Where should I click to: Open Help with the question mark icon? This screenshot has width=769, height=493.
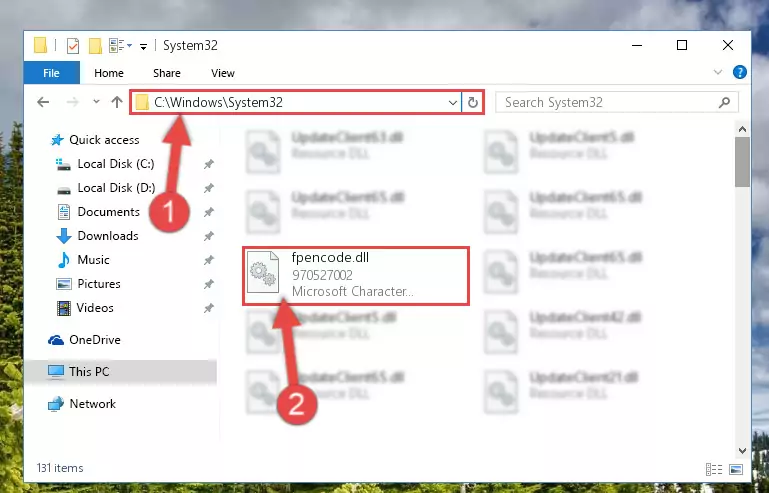click(740, 73)
